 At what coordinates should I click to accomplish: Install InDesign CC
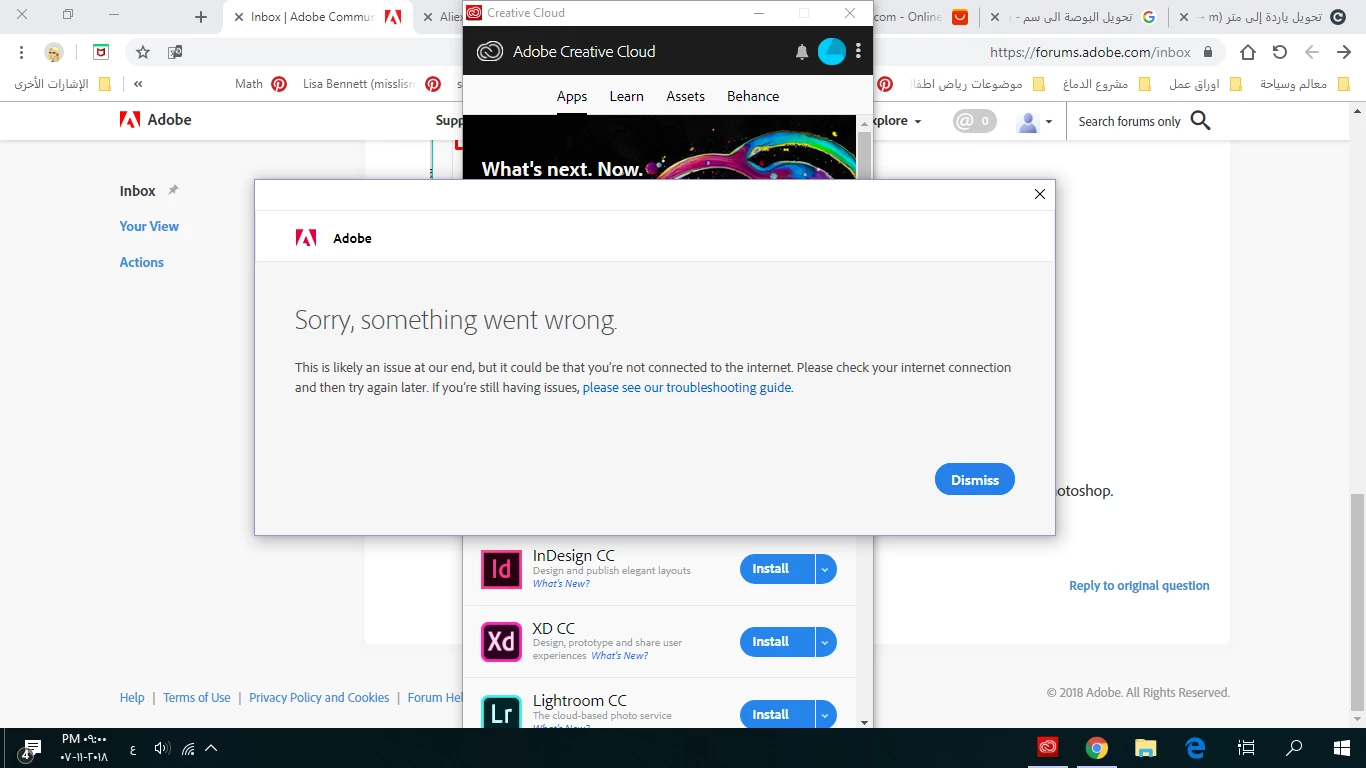tap(777, 569)
